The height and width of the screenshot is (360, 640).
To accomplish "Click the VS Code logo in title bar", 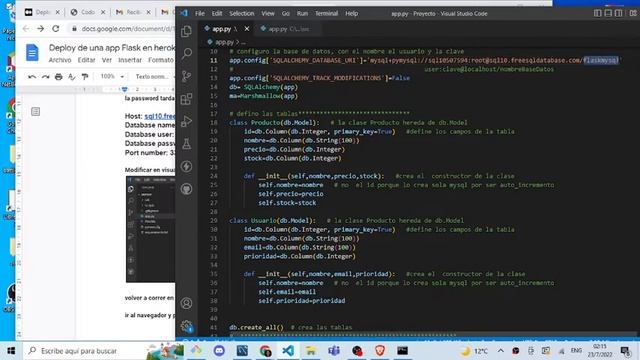I will [184, 13].
